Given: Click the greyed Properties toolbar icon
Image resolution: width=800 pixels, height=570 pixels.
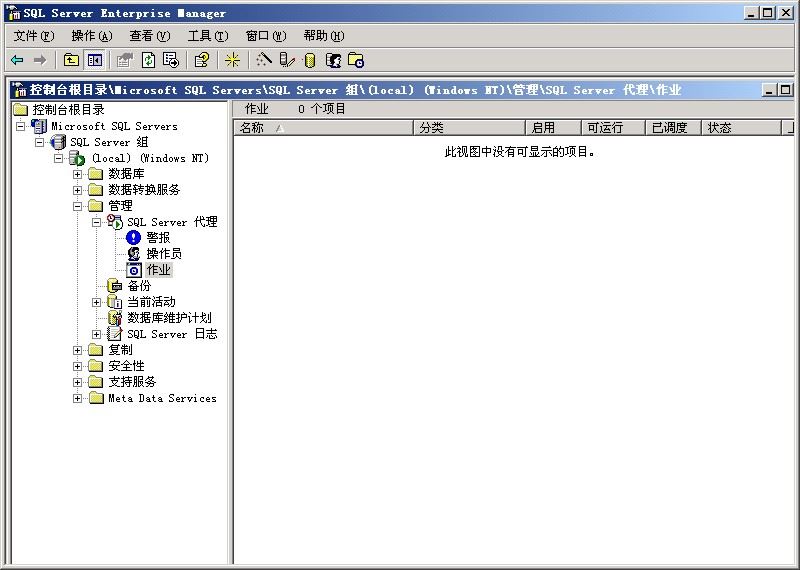Looking at the screenshot, I should point(124,60).
